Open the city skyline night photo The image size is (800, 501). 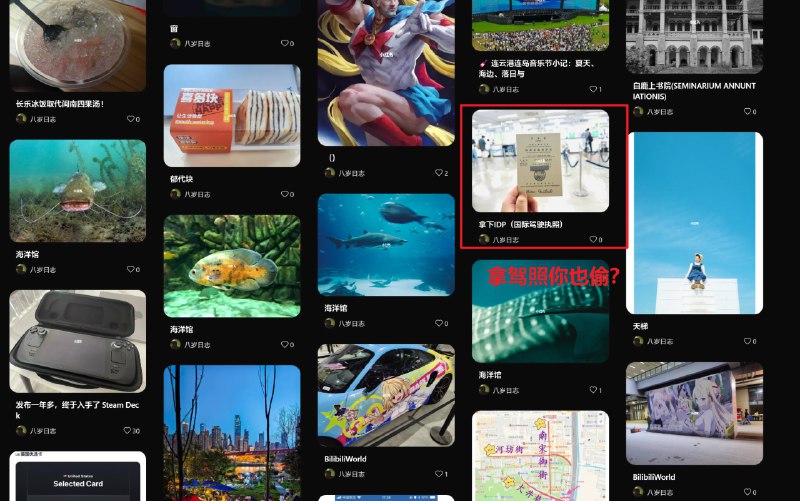[232, 433]
